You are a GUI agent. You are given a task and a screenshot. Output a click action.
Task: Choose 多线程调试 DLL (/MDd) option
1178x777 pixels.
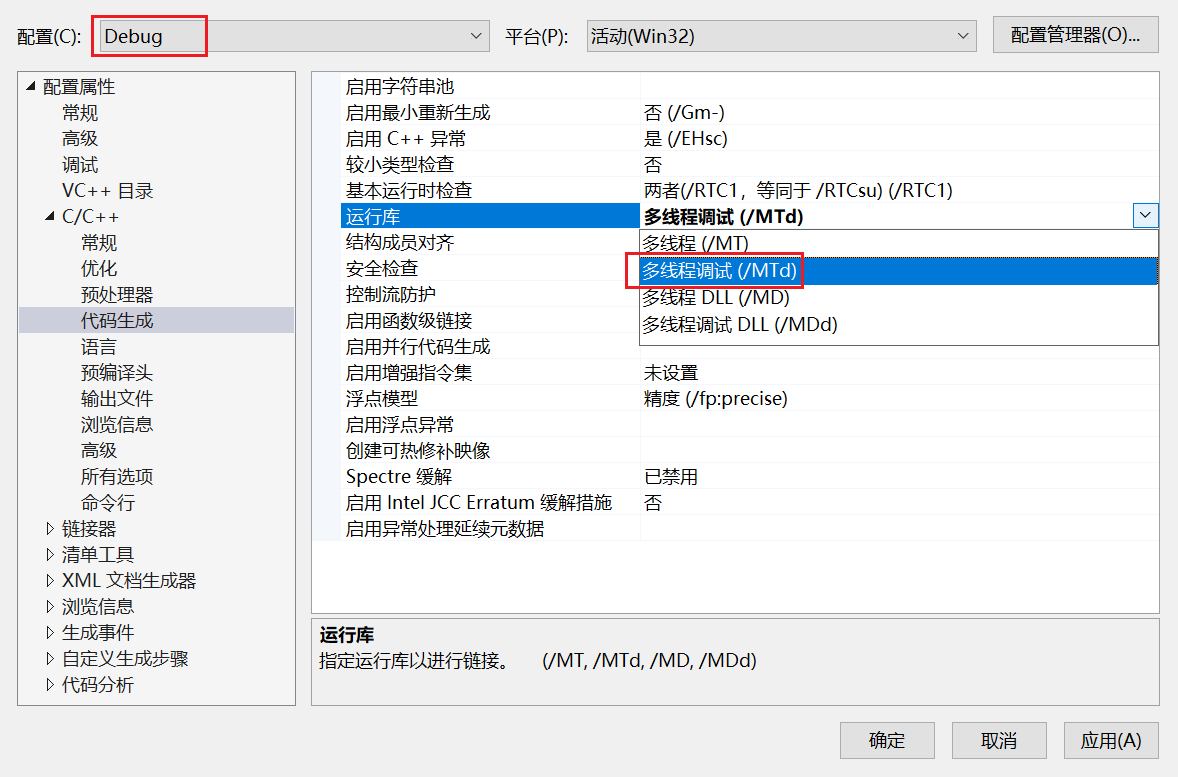[899, 325]
